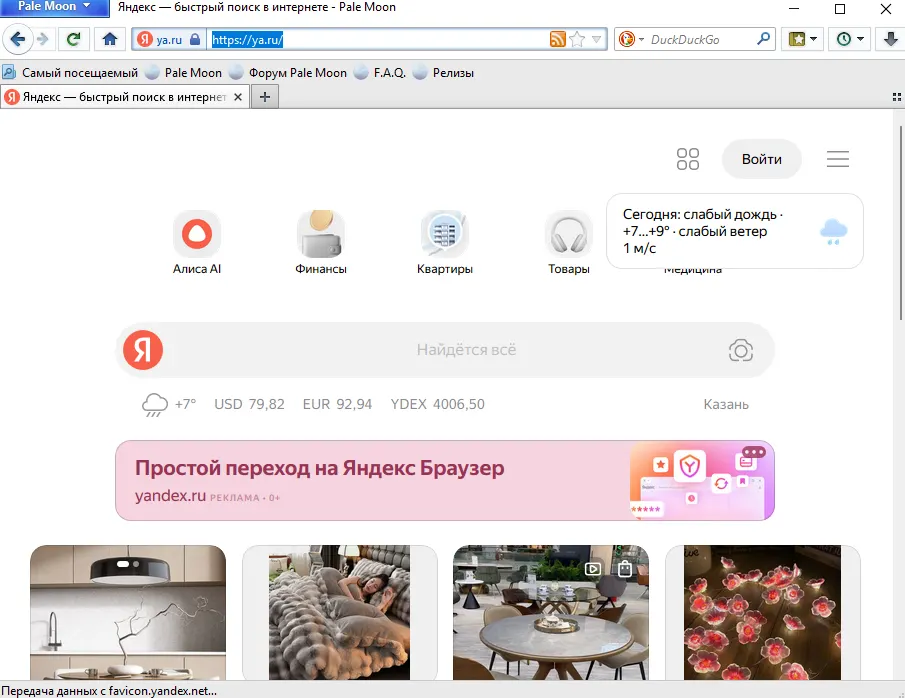The width and height of the screenshot is (905, 698).
Task: Click the Downloads arrow icon
Action: [x=889, y=40]
